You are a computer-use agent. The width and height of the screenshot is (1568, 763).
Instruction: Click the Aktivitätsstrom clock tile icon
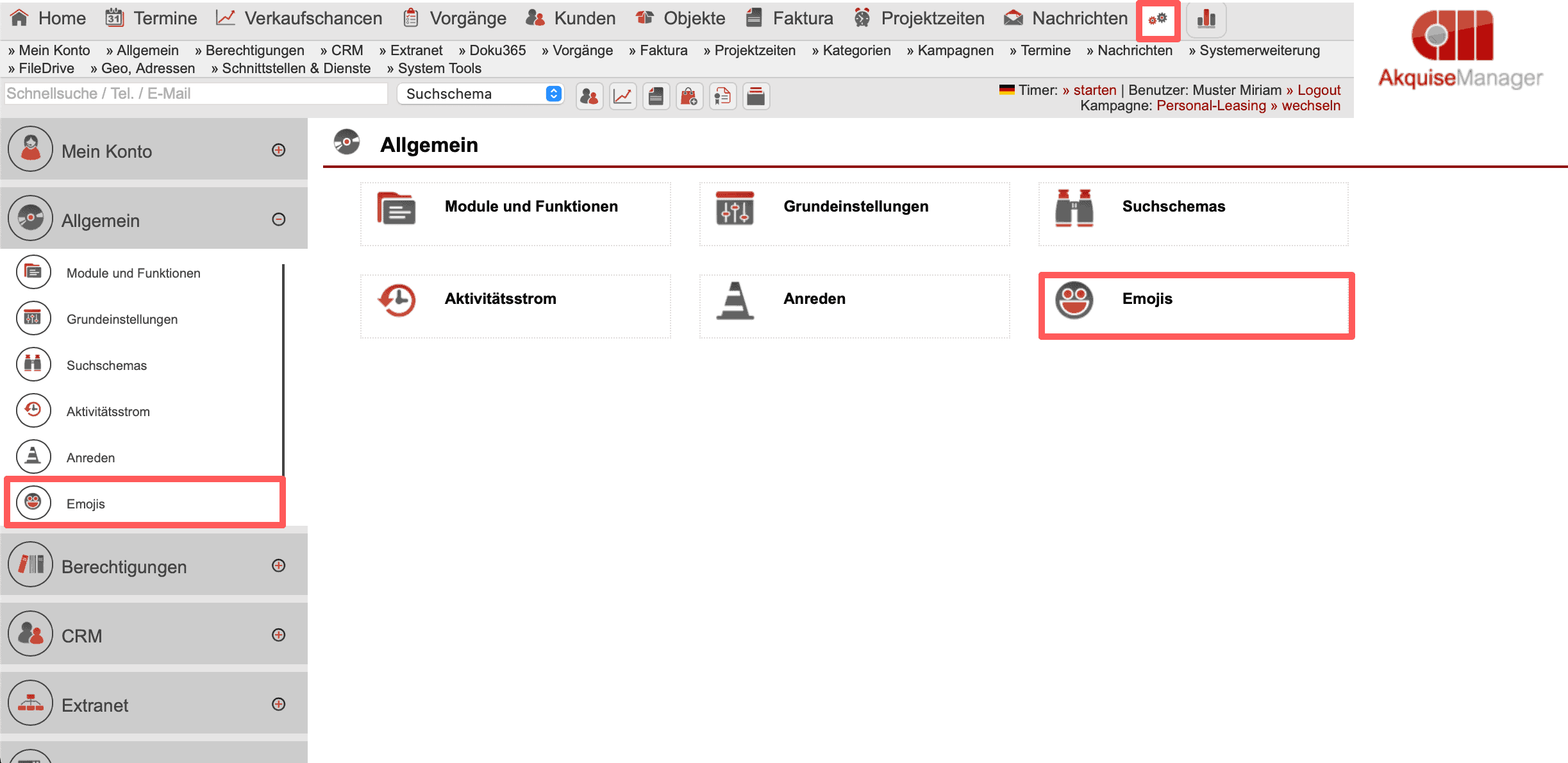[397, 300]
